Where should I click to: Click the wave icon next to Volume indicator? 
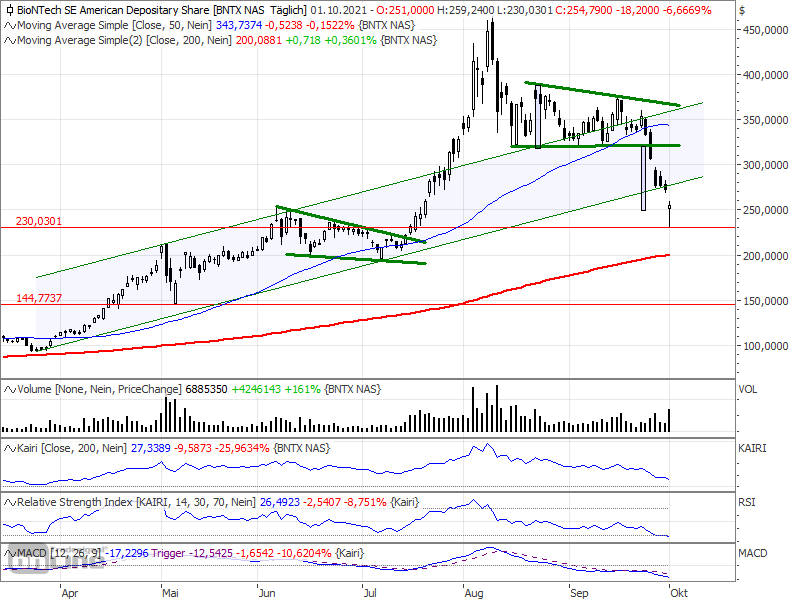[x=10, y=389]
